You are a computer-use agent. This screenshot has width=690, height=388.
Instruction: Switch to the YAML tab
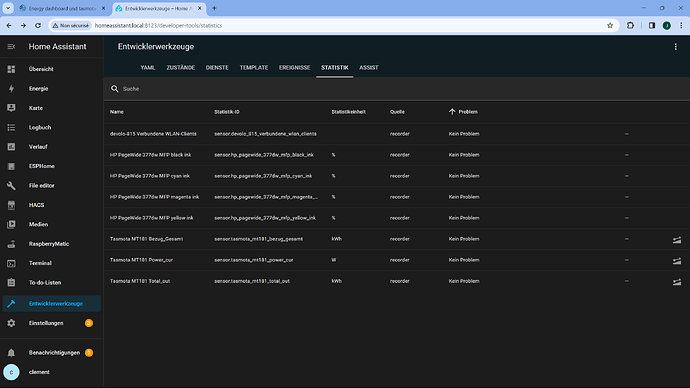tap(148, 68)
